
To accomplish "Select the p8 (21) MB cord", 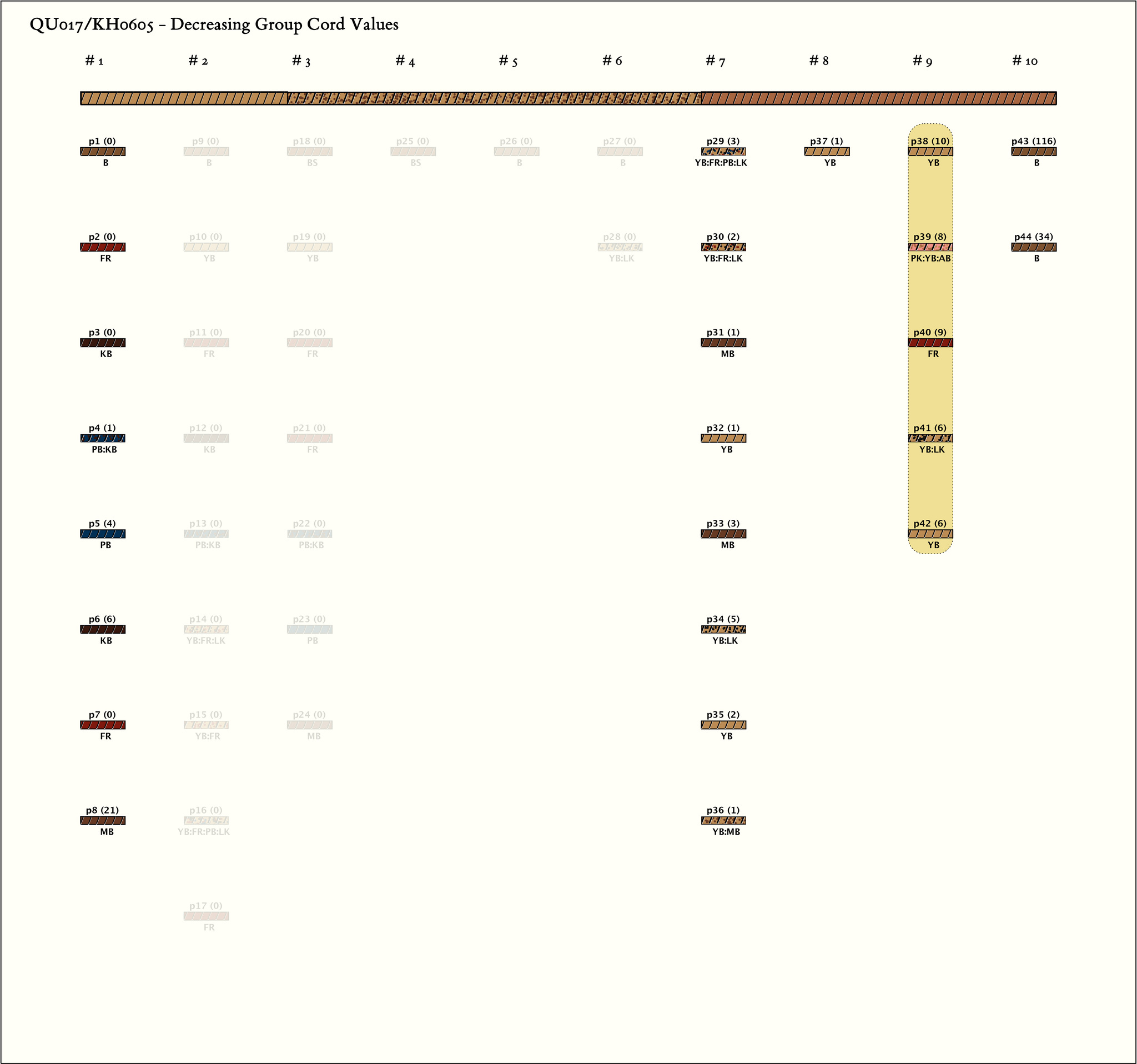I will [102, 820].
